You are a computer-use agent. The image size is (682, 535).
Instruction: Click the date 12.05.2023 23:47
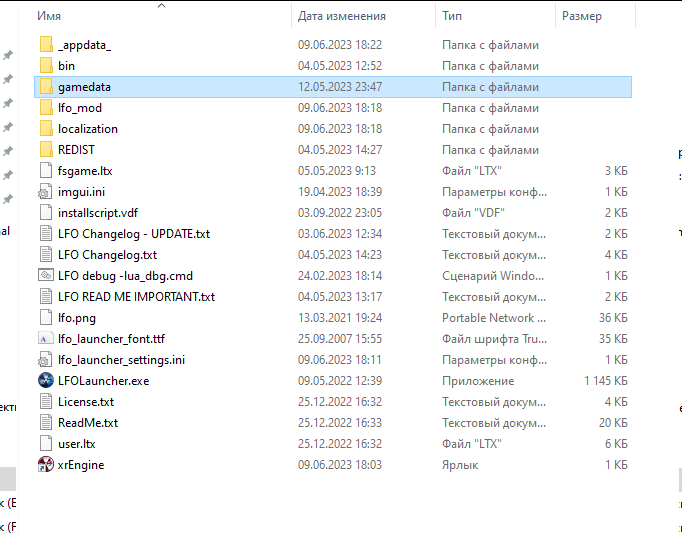(x=340, y=87)
